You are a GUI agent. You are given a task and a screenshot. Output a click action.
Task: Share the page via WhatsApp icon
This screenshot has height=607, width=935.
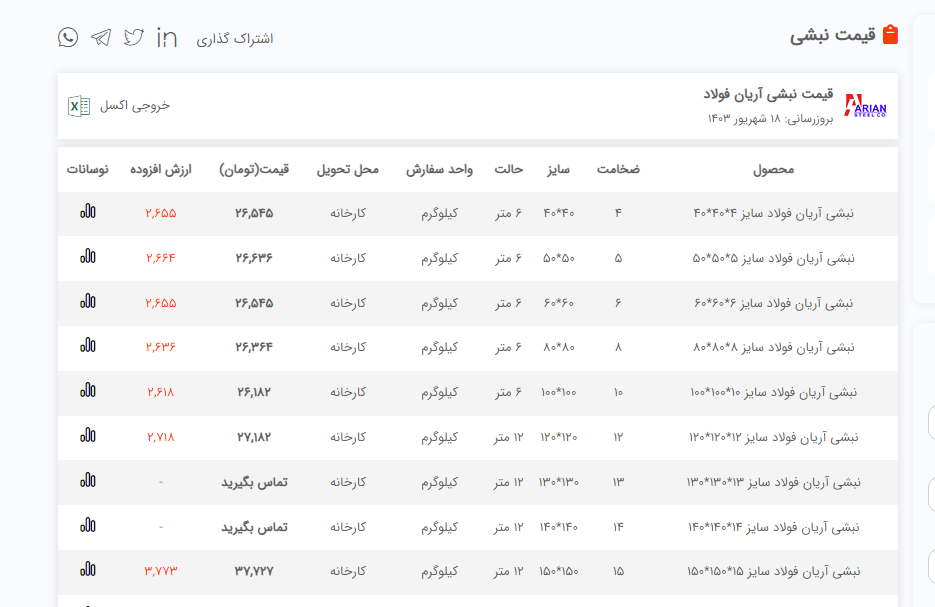point(68,38)
